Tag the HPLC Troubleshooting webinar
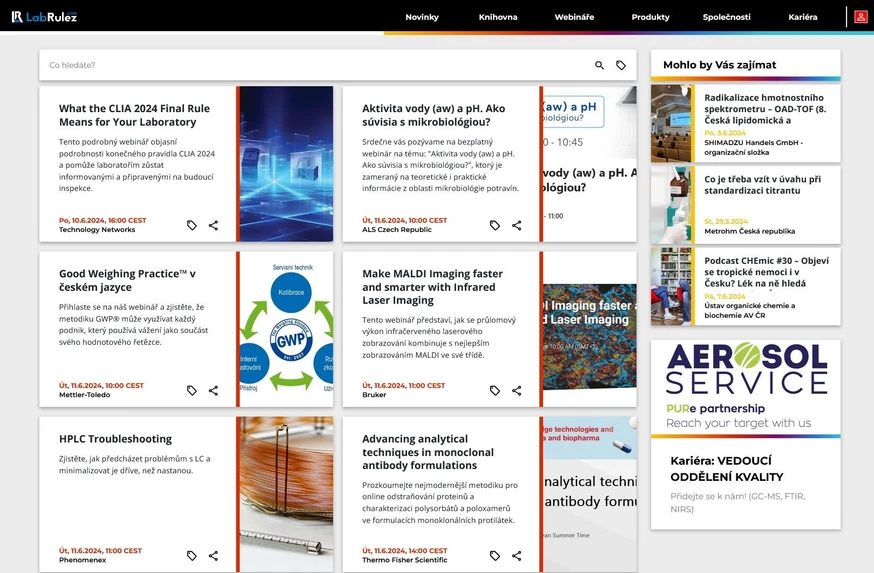The width and height of the screenshot is (874, 573). 192,555
